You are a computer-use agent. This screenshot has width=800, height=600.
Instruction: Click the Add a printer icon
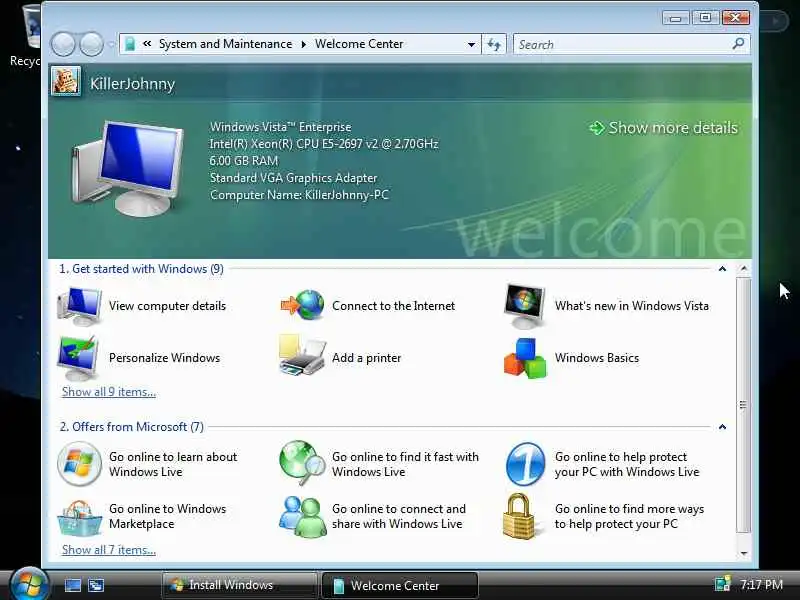302,355
